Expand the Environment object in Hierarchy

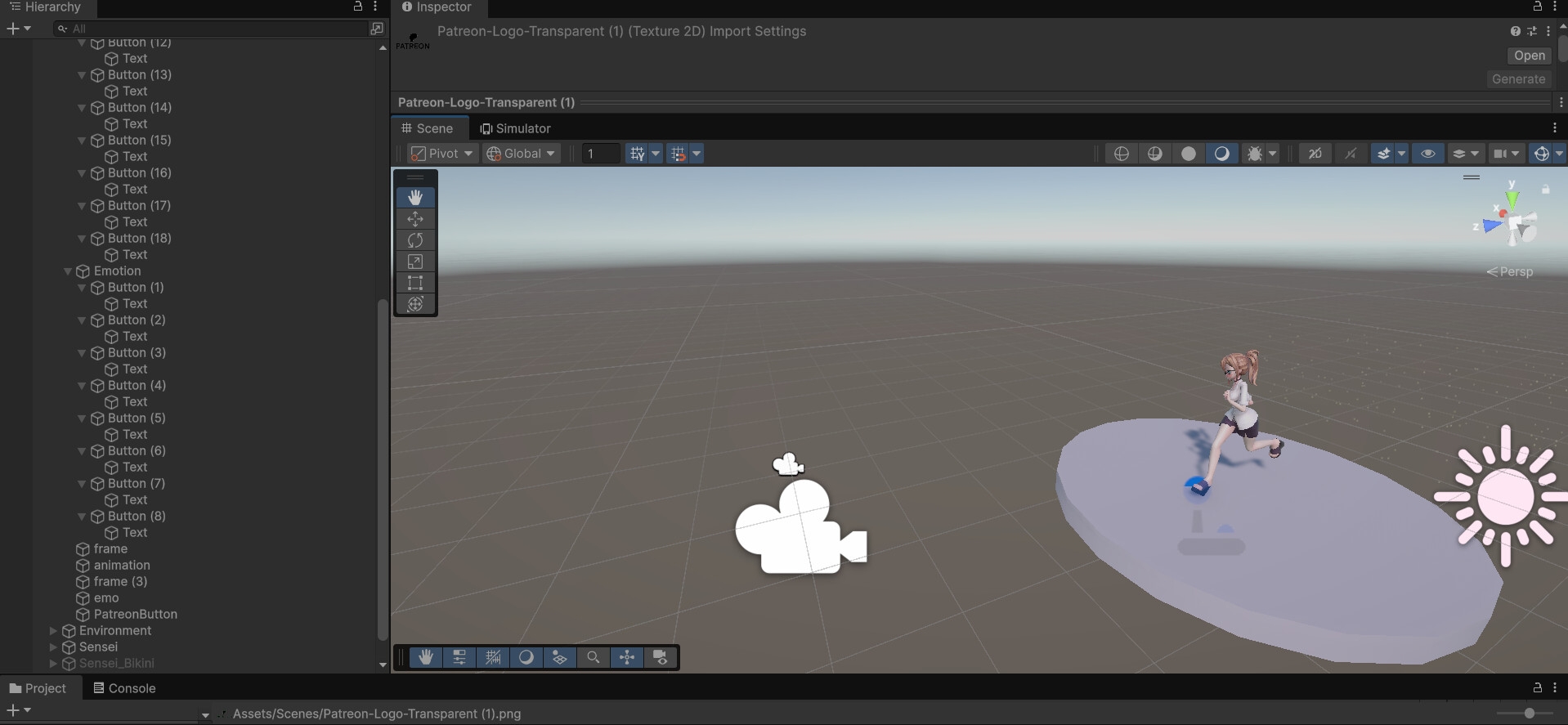point(53,631)
